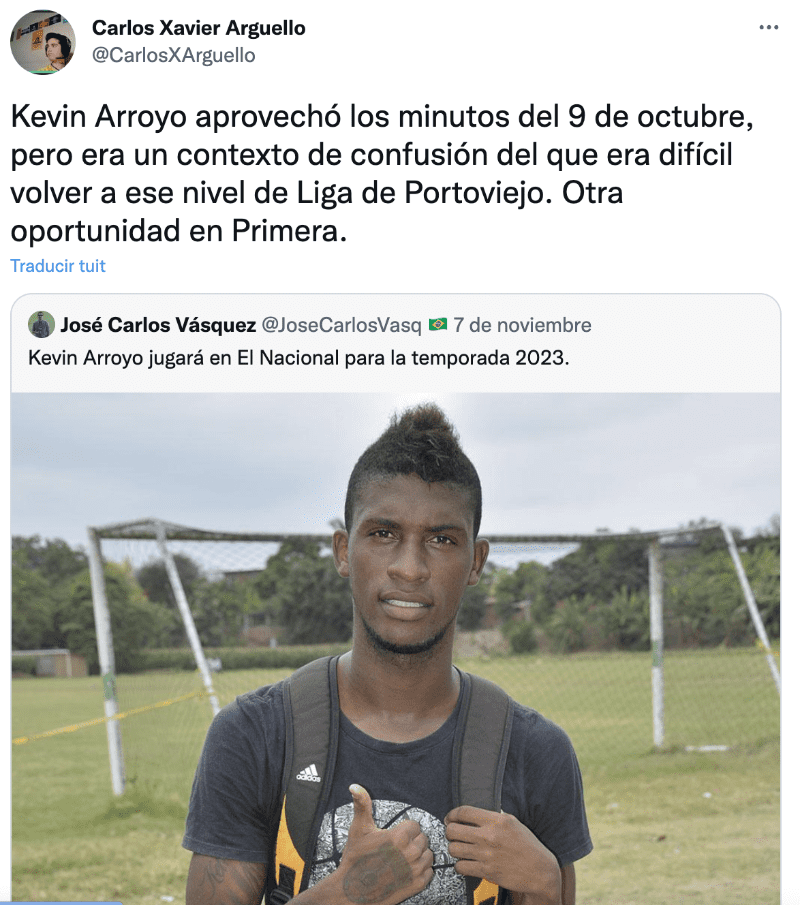The image size is (800, 905).
Task: Open the '7 de noviembre' timestamp
Action: 522,325
